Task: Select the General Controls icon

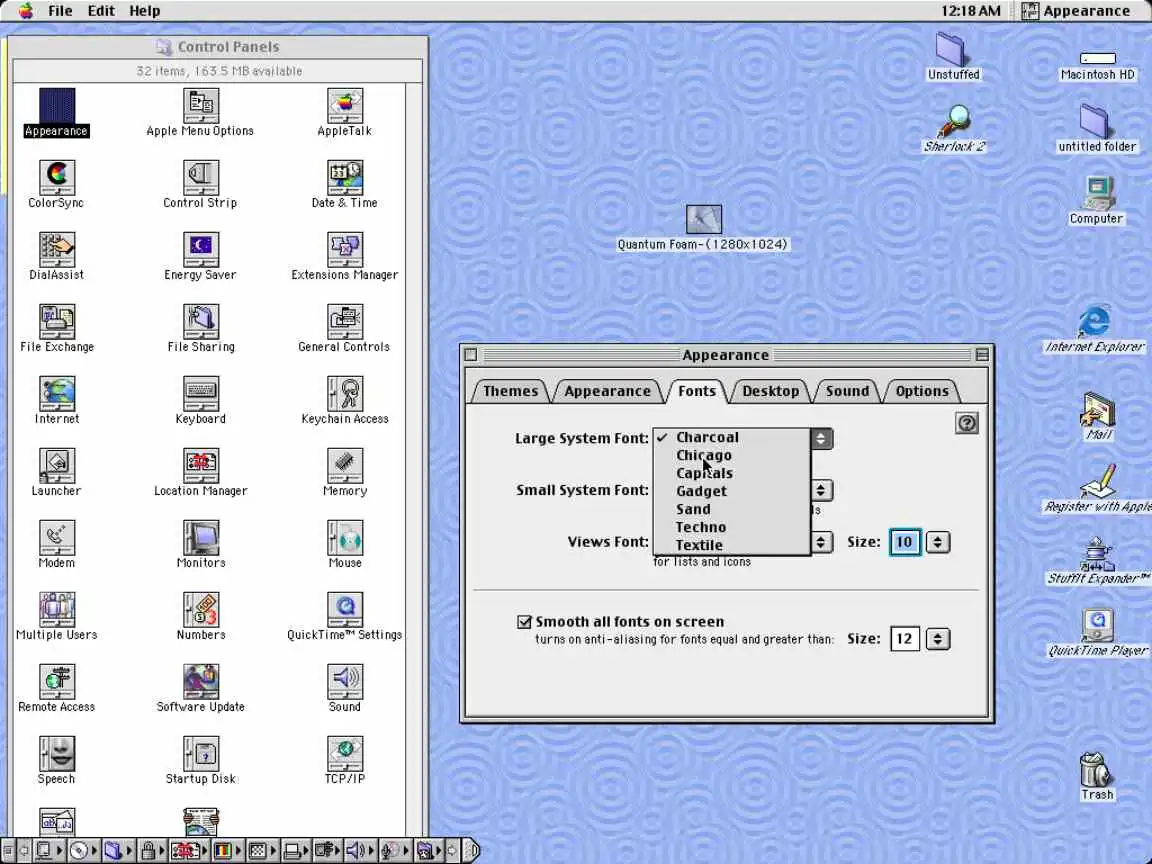Action: (345, 323)
